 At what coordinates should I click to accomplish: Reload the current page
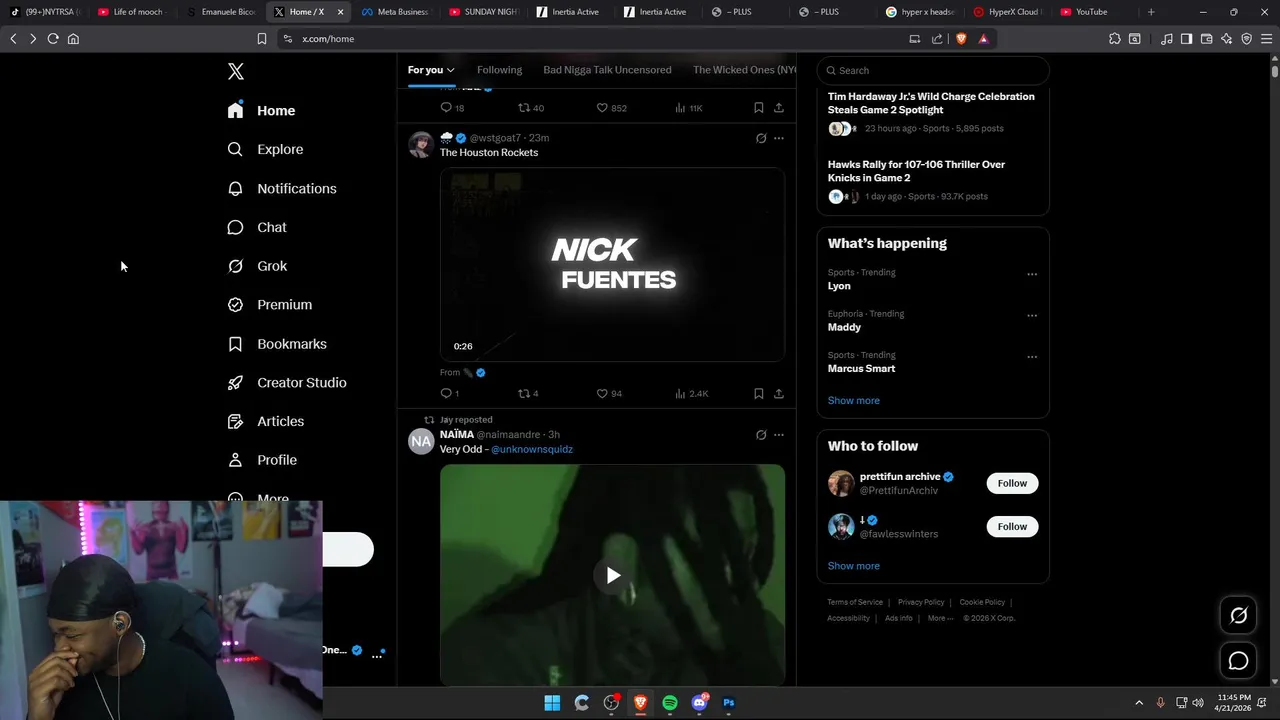(53, 39)
